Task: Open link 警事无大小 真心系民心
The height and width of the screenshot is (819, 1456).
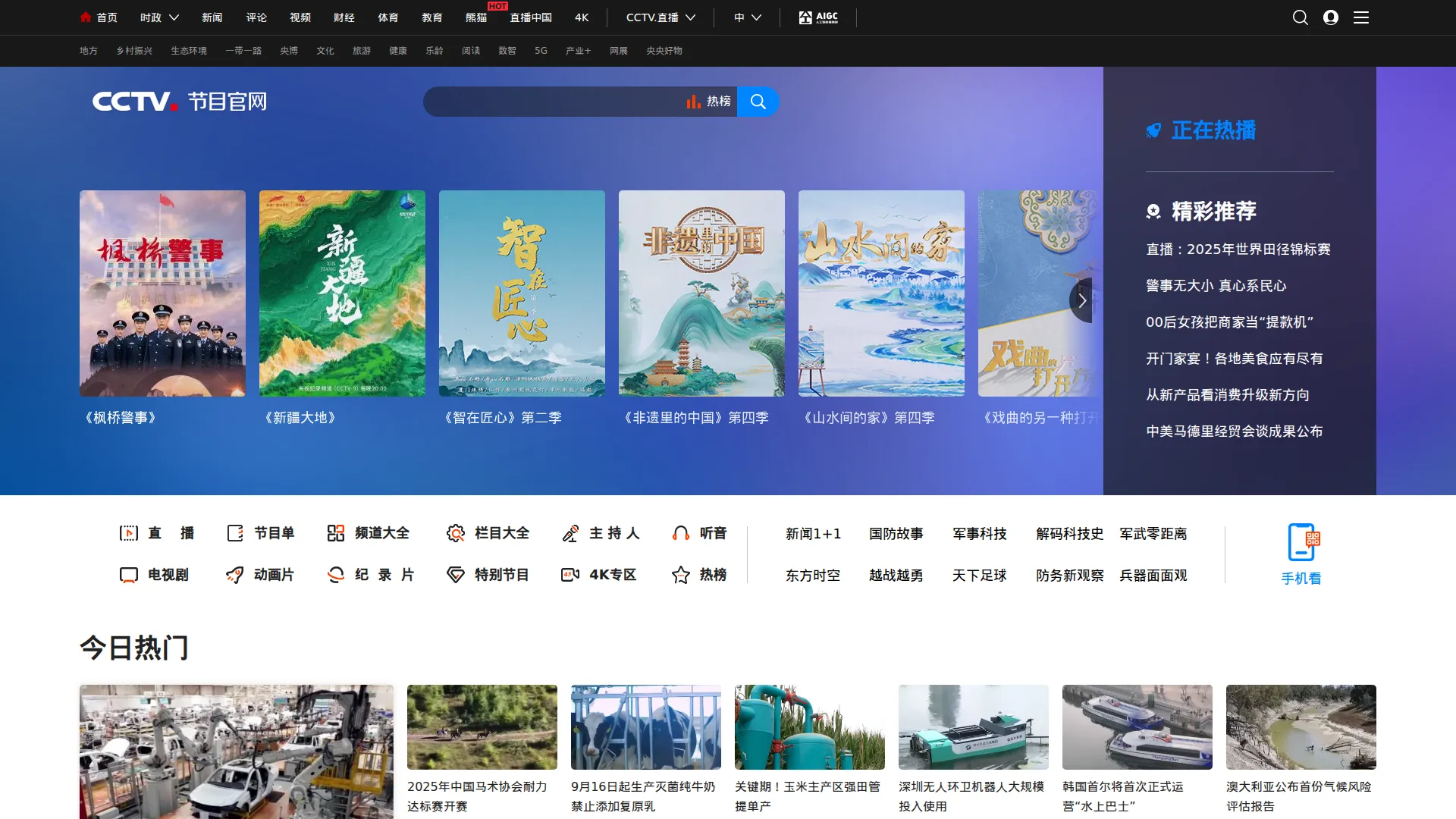Action: click(1216, 286)
